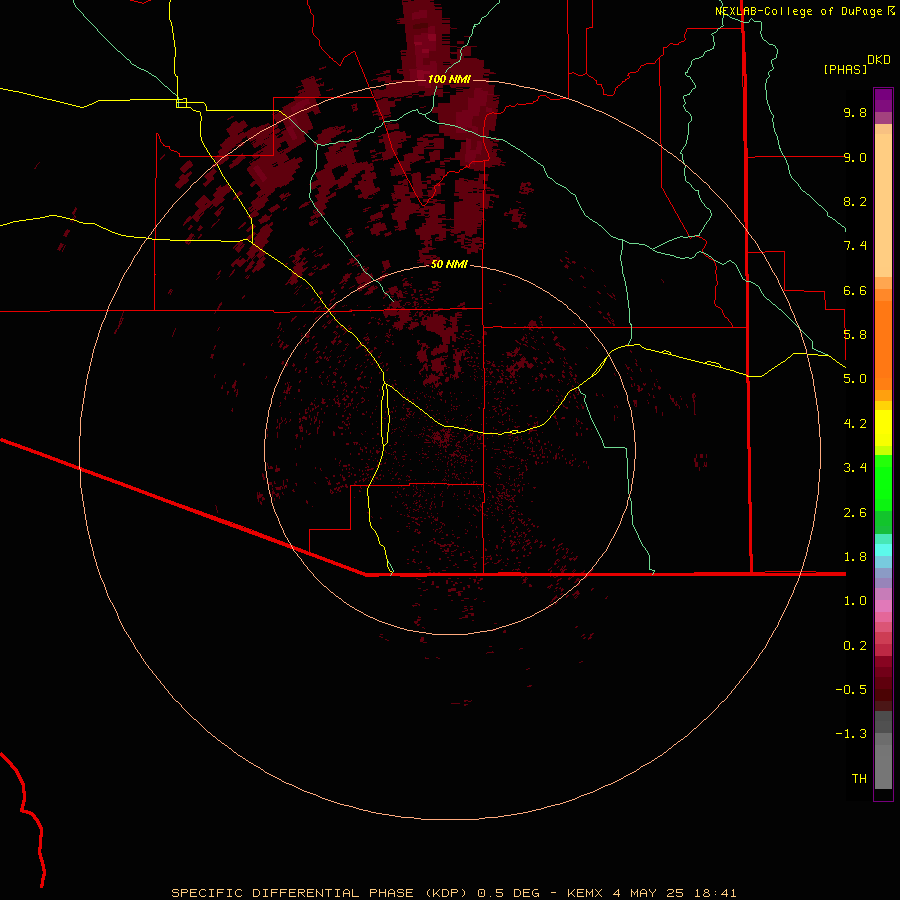Click the orange band of color bar

coord(883,345)
